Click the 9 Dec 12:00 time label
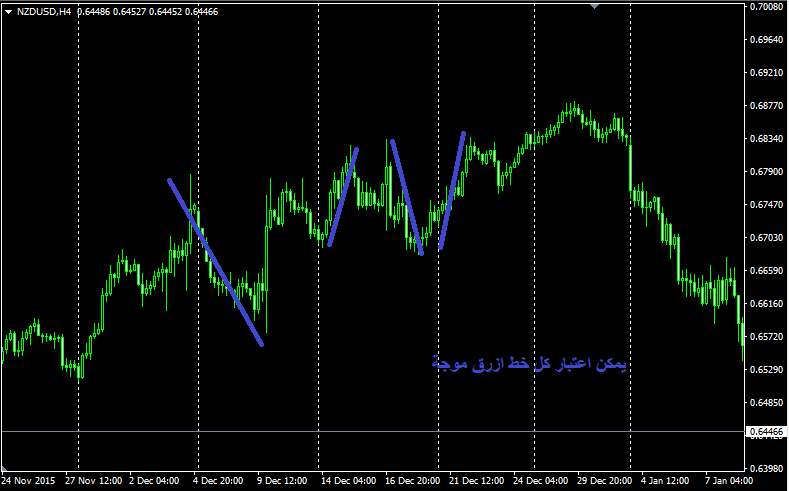Screen dimensions: 789x491 (x=282, y=481)
